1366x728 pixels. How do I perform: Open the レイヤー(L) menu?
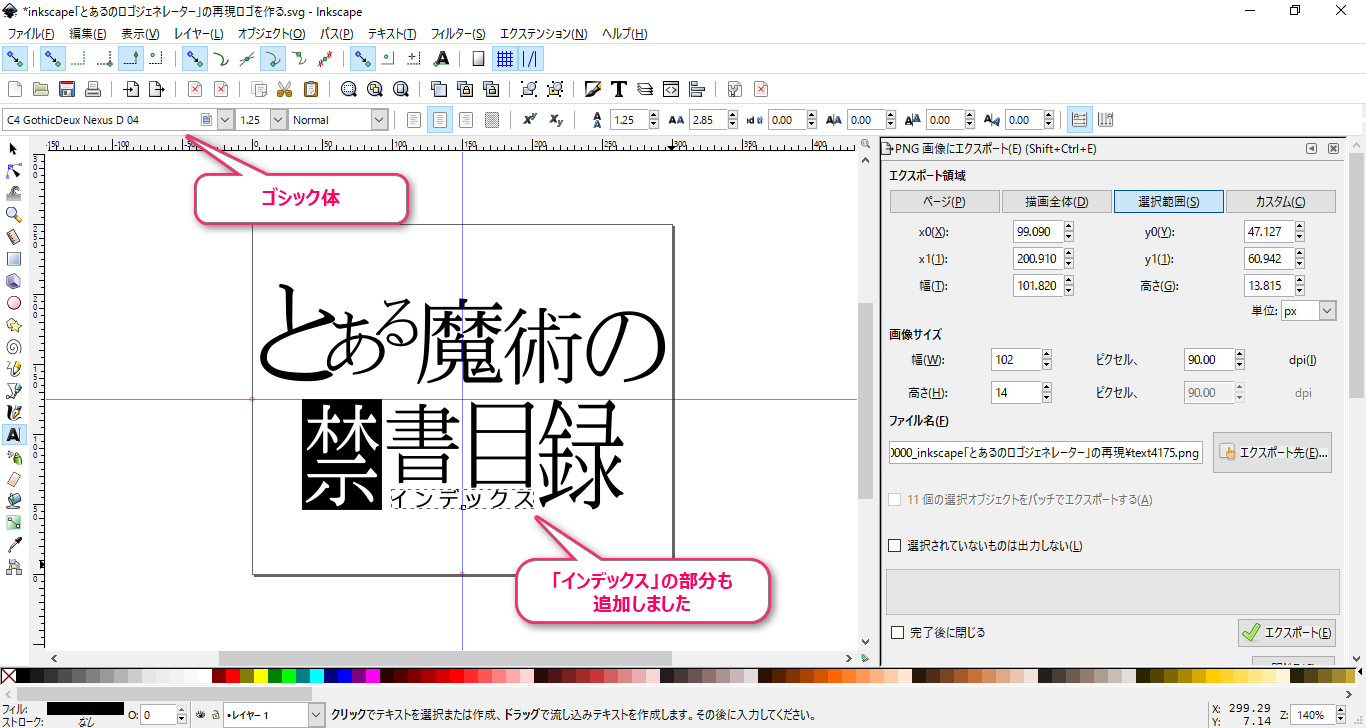[x=198, y=34]
